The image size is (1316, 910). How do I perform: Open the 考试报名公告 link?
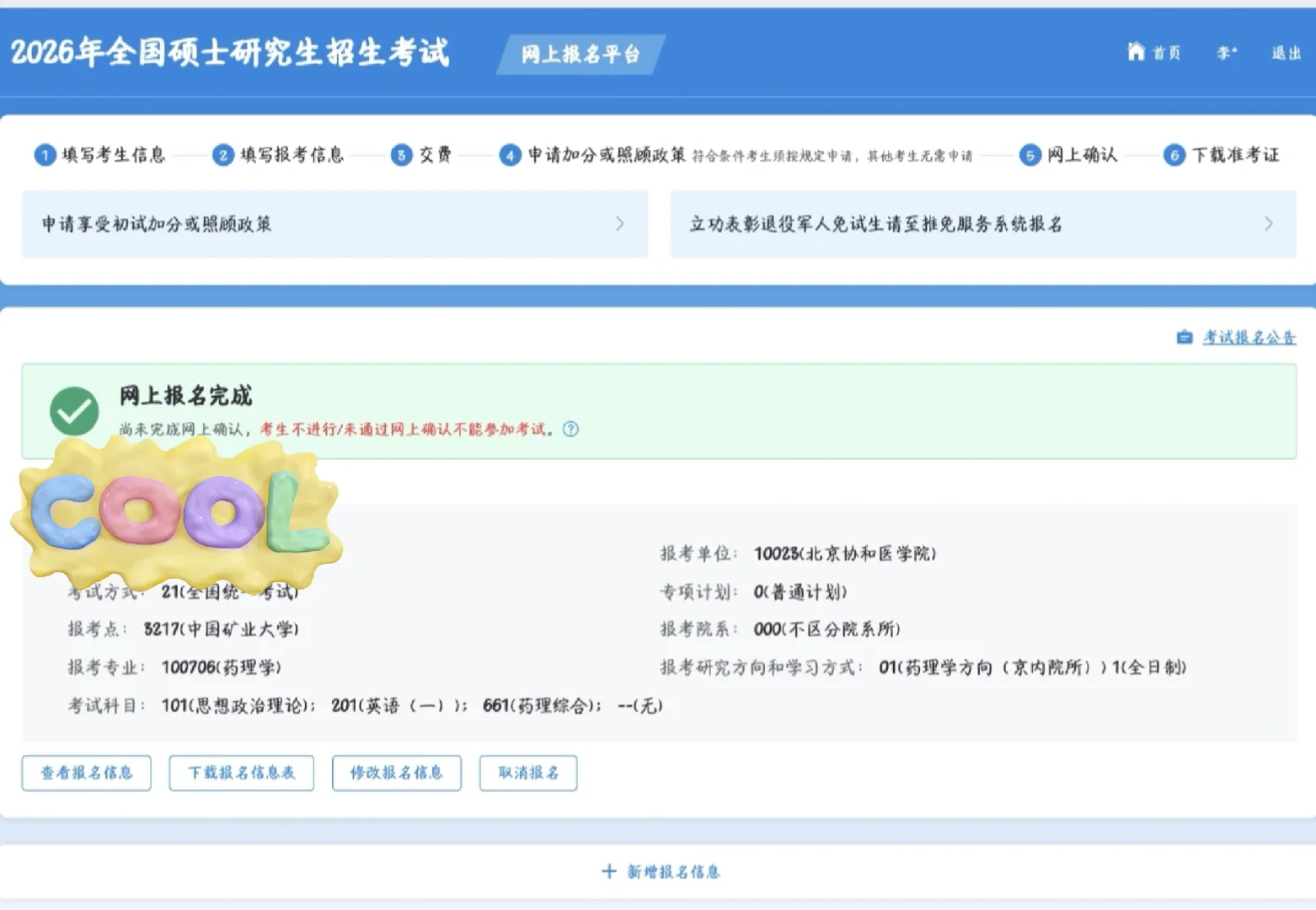tap(1249, 337)
